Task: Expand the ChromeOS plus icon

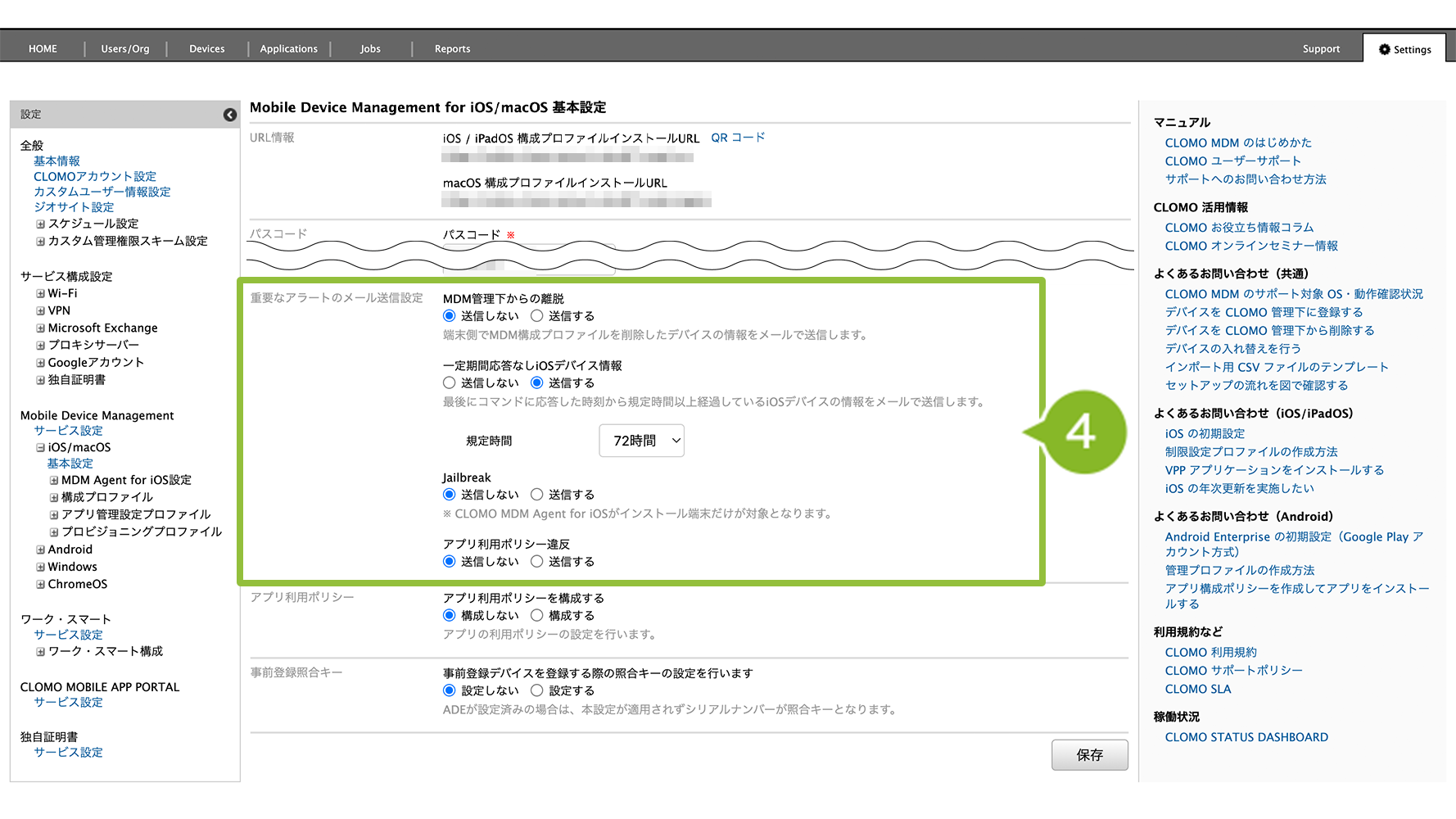Action: point(40,584)
